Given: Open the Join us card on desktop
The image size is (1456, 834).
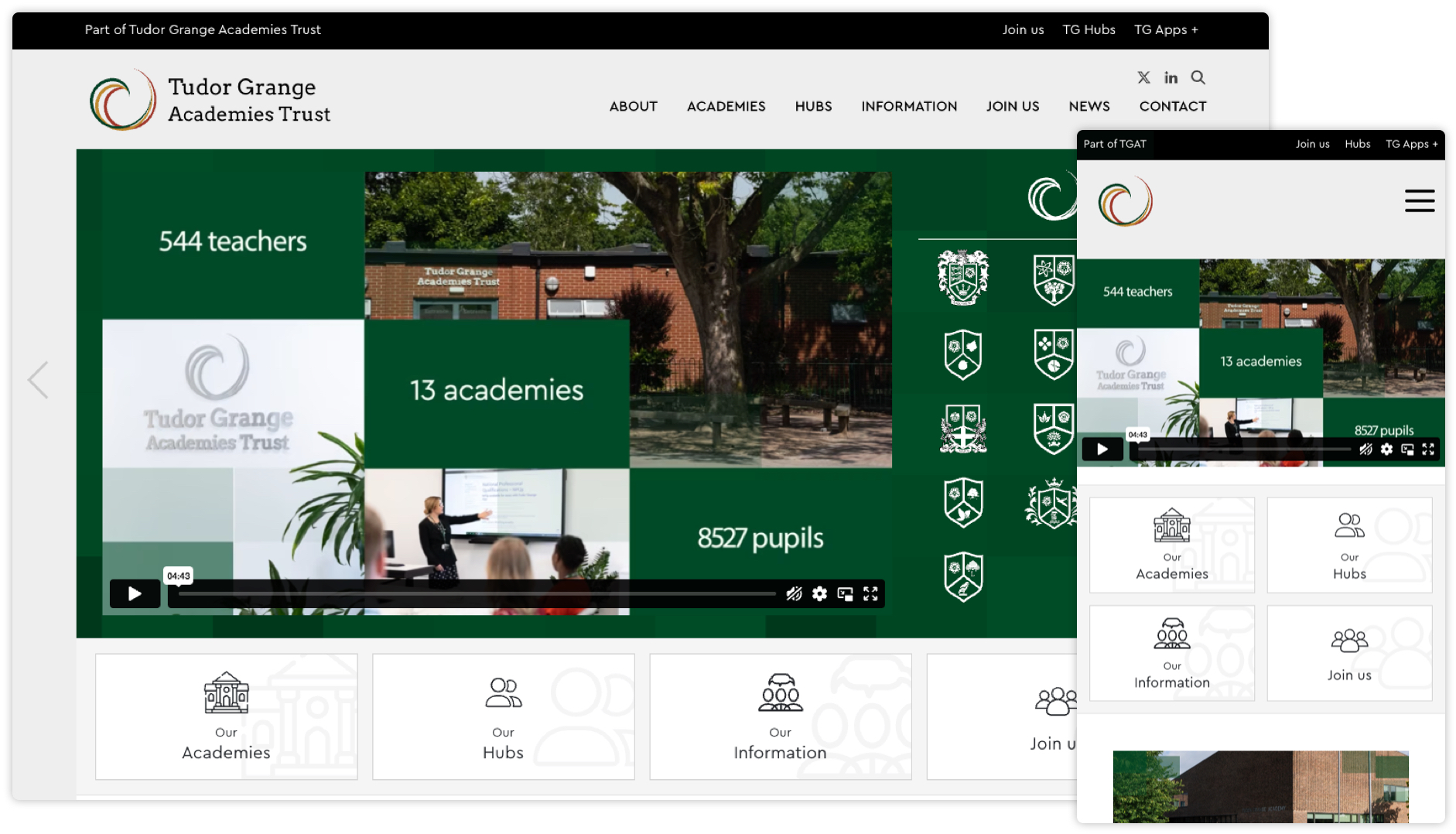Looking at the screenshot, I should click(x=1002, y=716).
